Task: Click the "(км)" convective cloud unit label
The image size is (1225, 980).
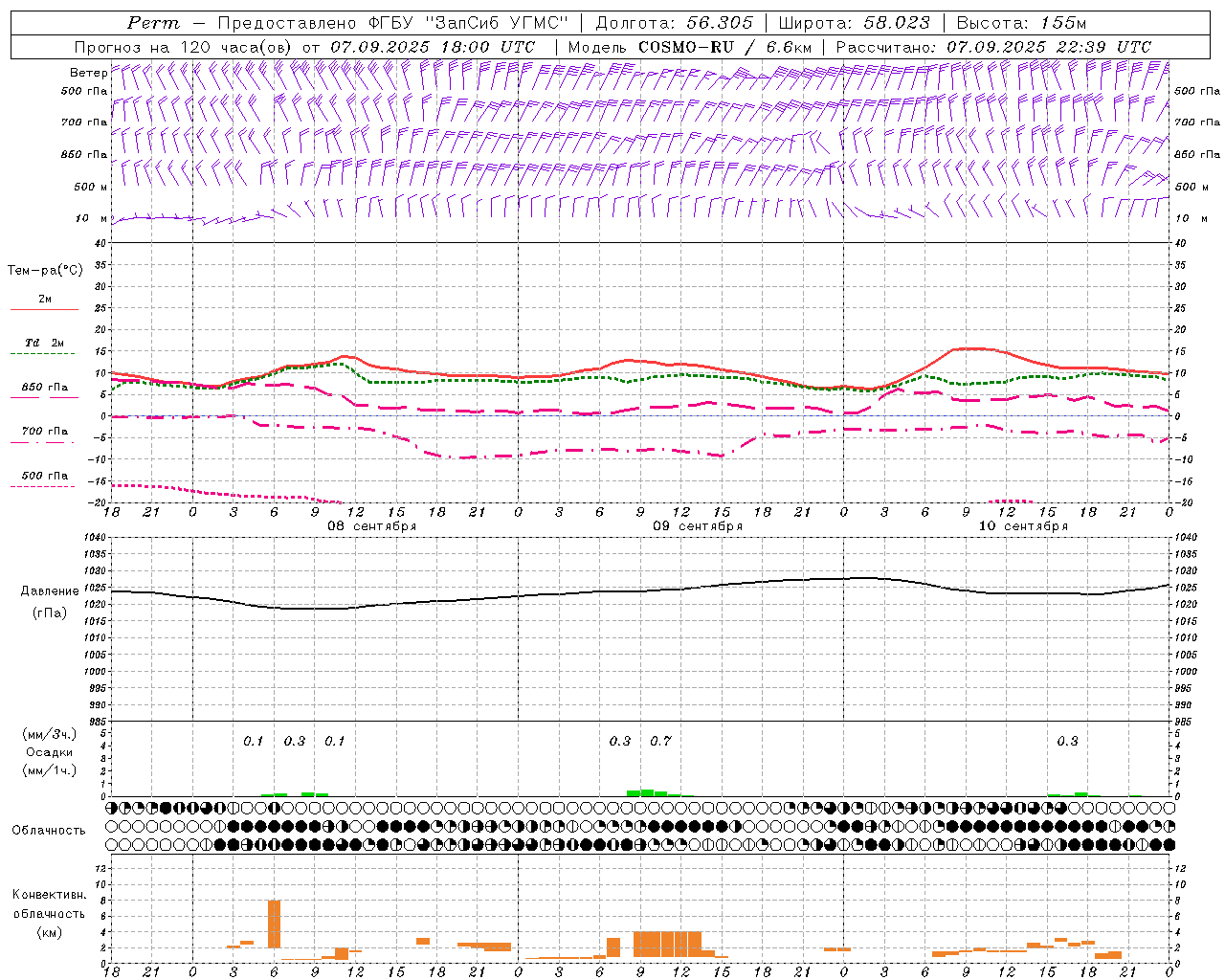Action: 49,932
